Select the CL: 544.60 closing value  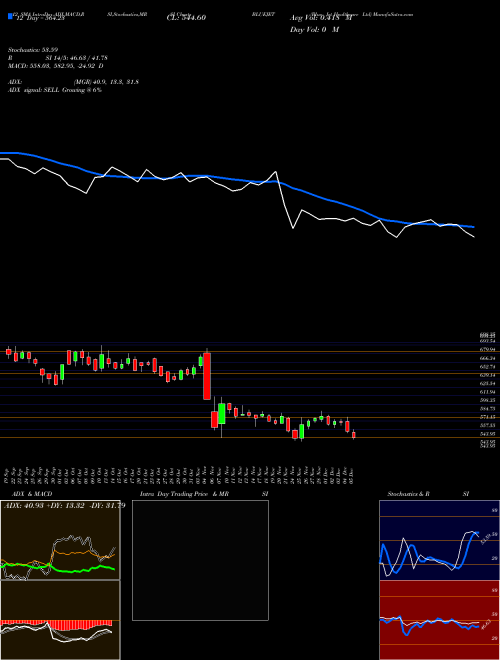coord(186,18)
